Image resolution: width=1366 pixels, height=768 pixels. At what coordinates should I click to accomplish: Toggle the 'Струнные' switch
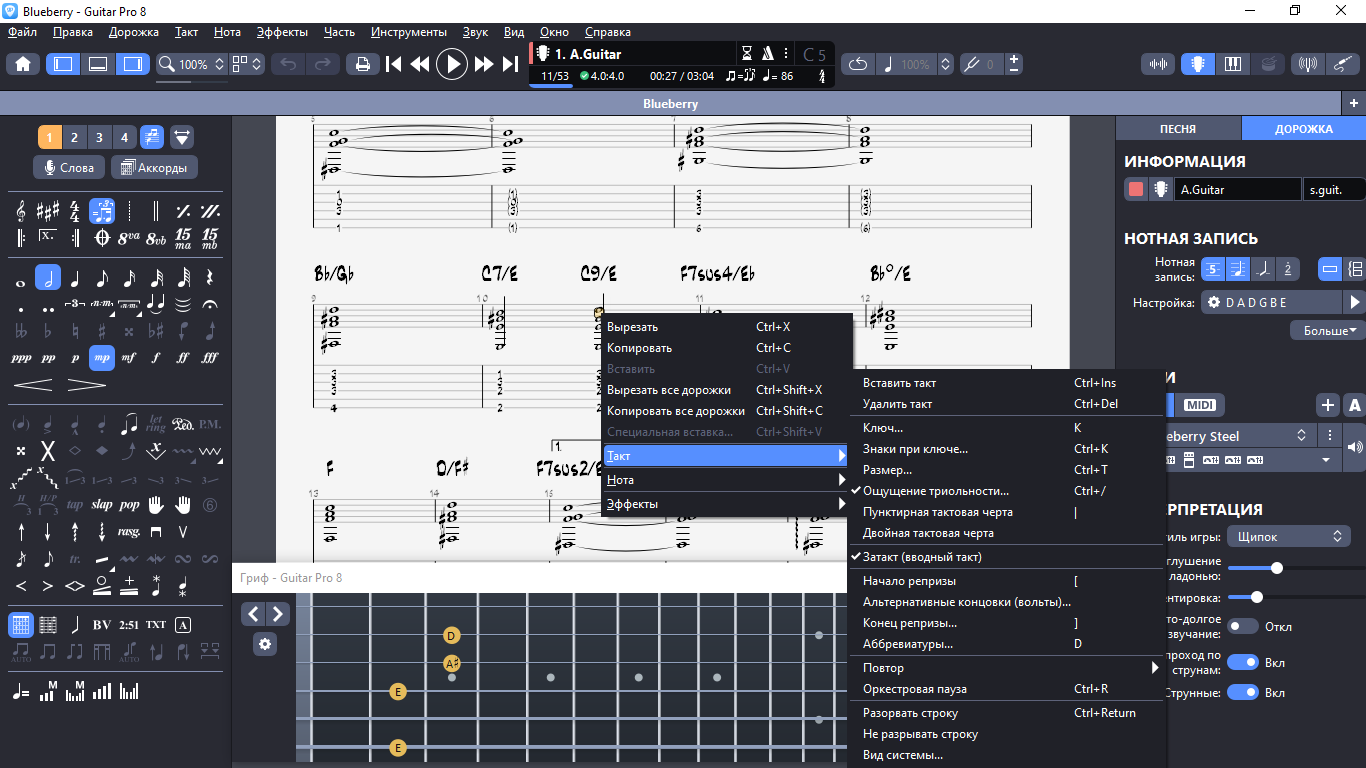[x=1242, y=692]
